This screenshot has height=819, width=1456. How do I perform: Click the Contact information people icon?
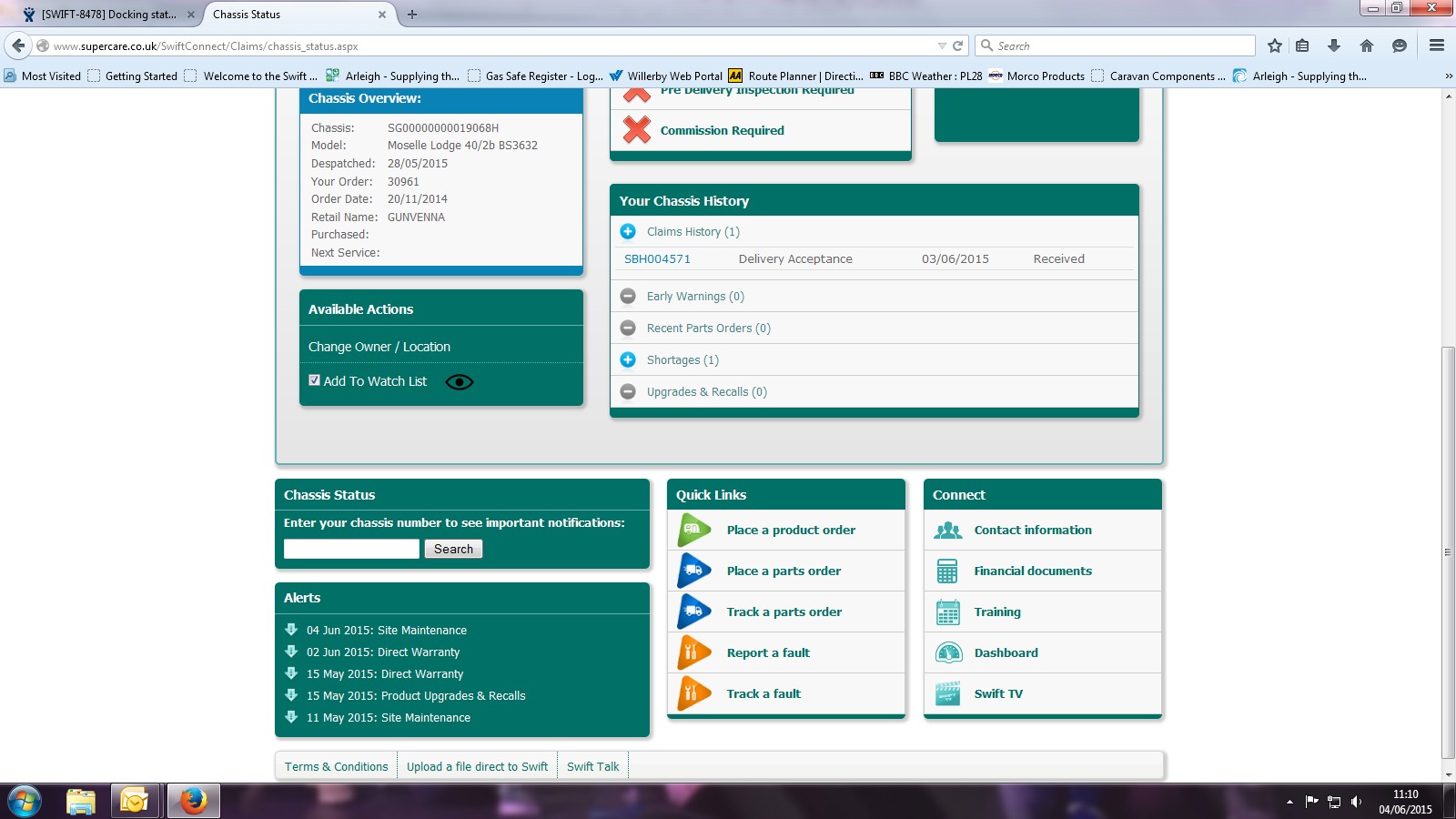point(948,531)
